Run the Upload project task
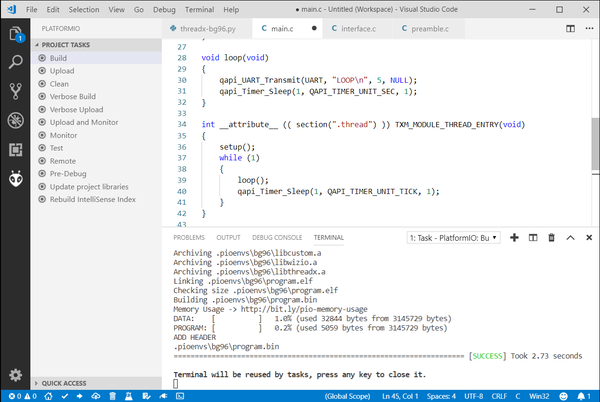This screenshot has width=600, height=402. pos(96,71)
